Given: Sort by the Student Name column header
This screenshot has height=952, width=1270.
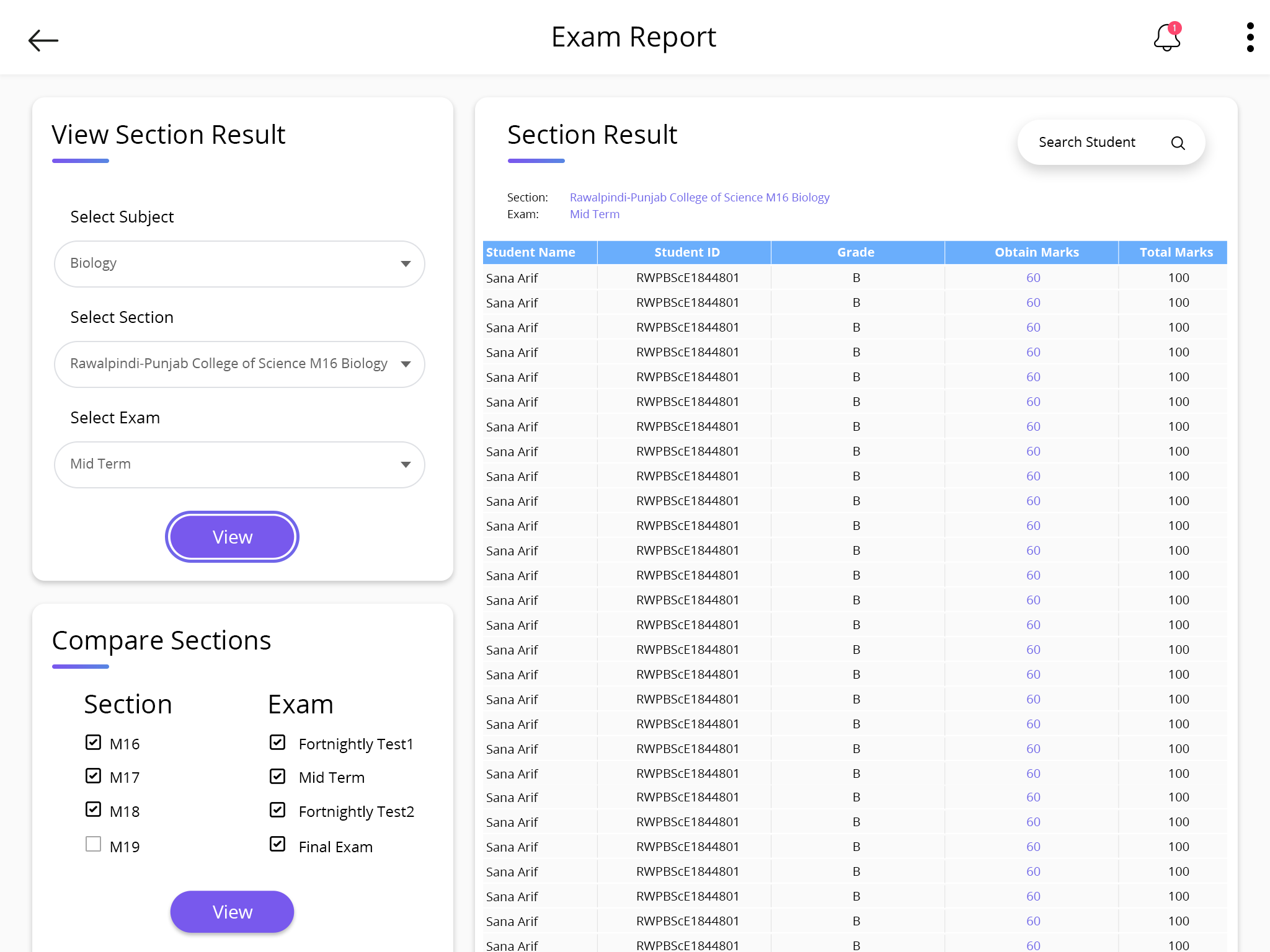Looking at the screenshot, I should 531,252.
